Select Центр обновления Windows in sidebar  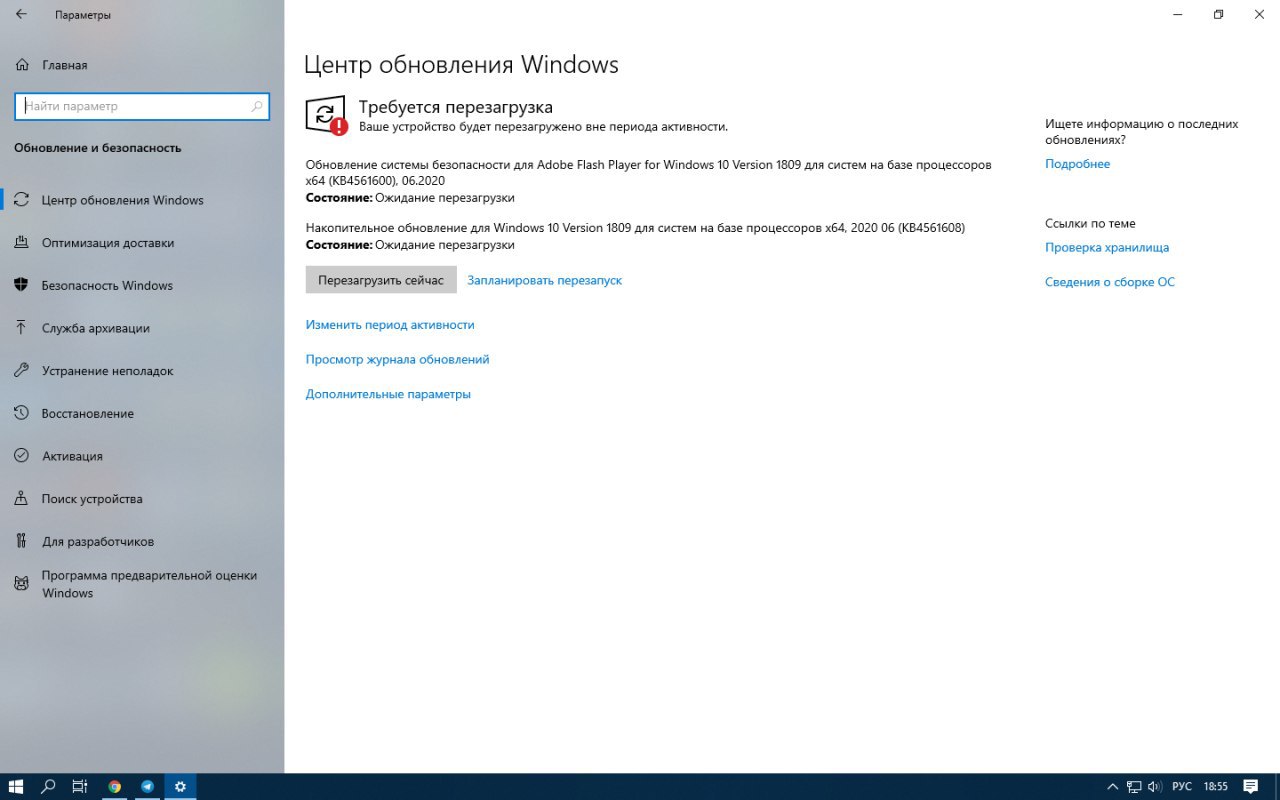[142, 200]
